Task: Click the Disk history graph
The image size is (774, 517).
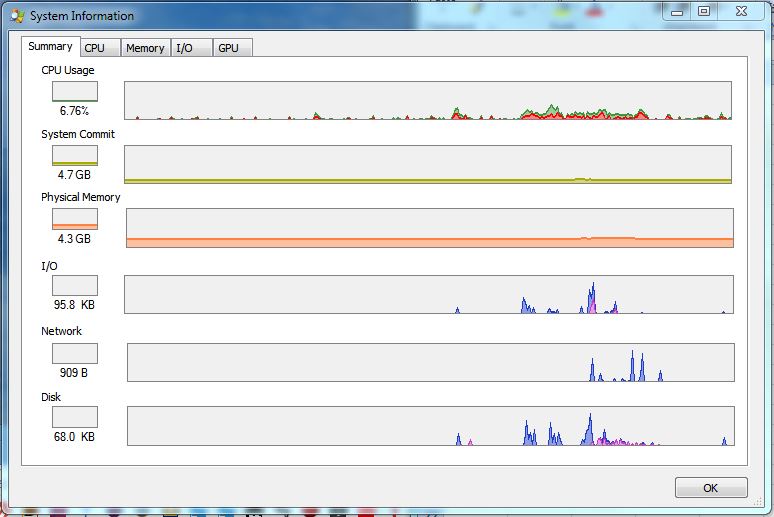Action: [431, 426]
